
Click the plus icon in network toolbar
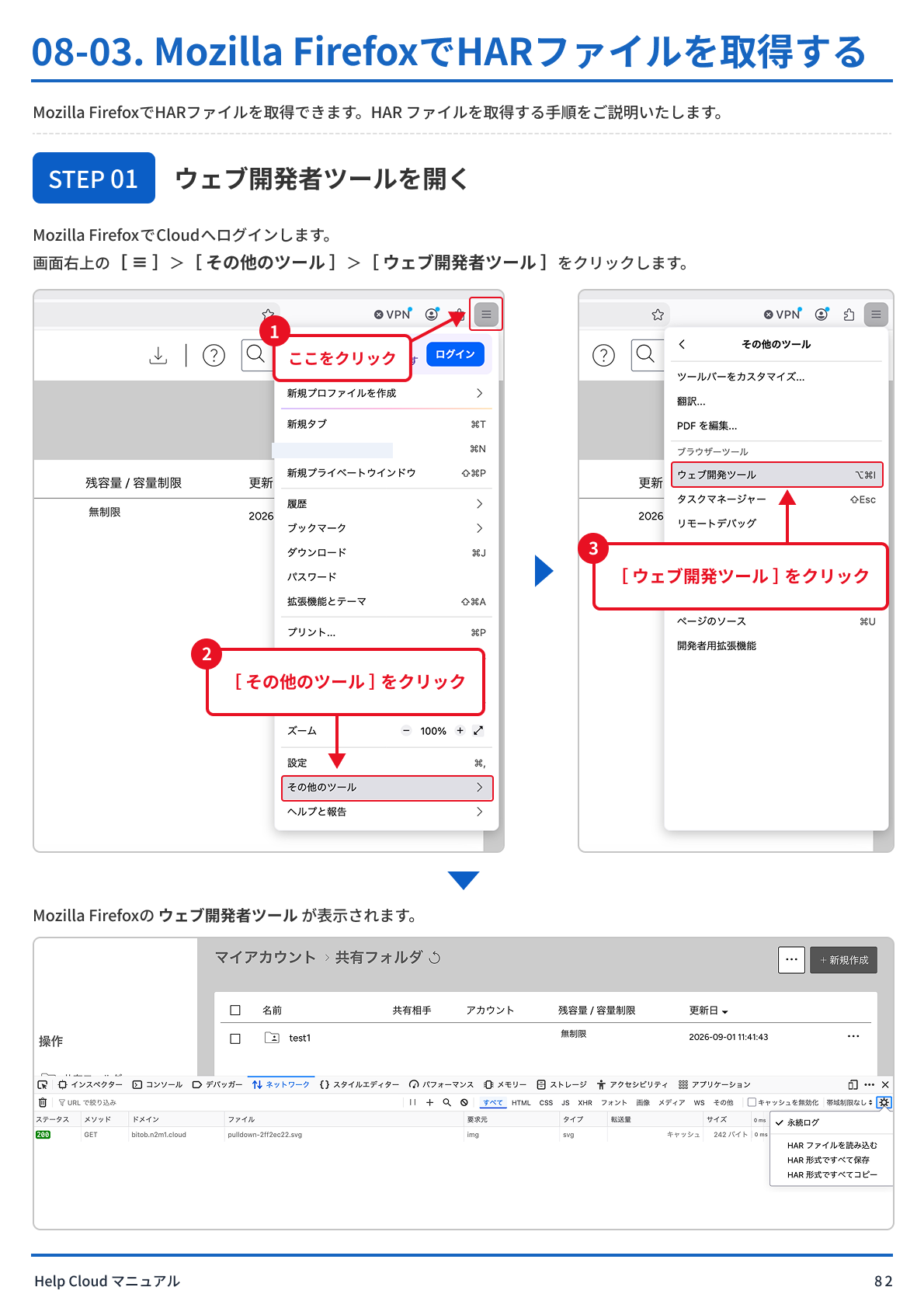429,1102
